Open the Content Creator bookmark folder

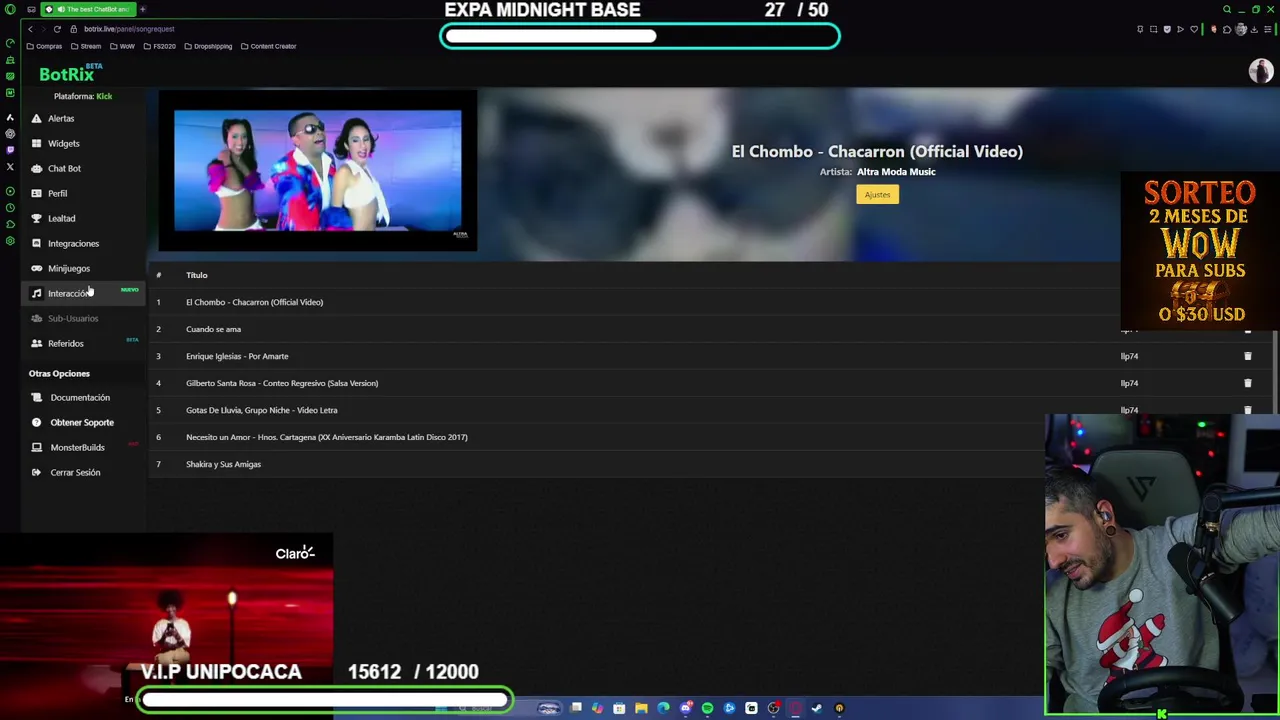coord(268,46)
